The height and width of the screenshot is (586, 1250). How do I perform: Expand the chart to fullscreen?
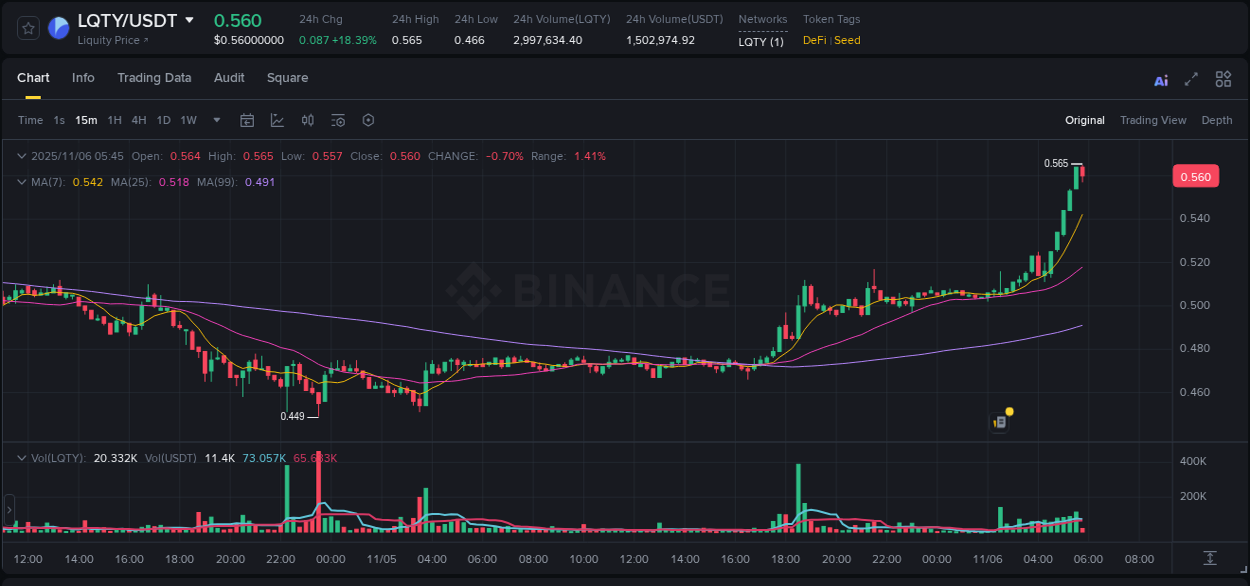(x=1190, y=78)
